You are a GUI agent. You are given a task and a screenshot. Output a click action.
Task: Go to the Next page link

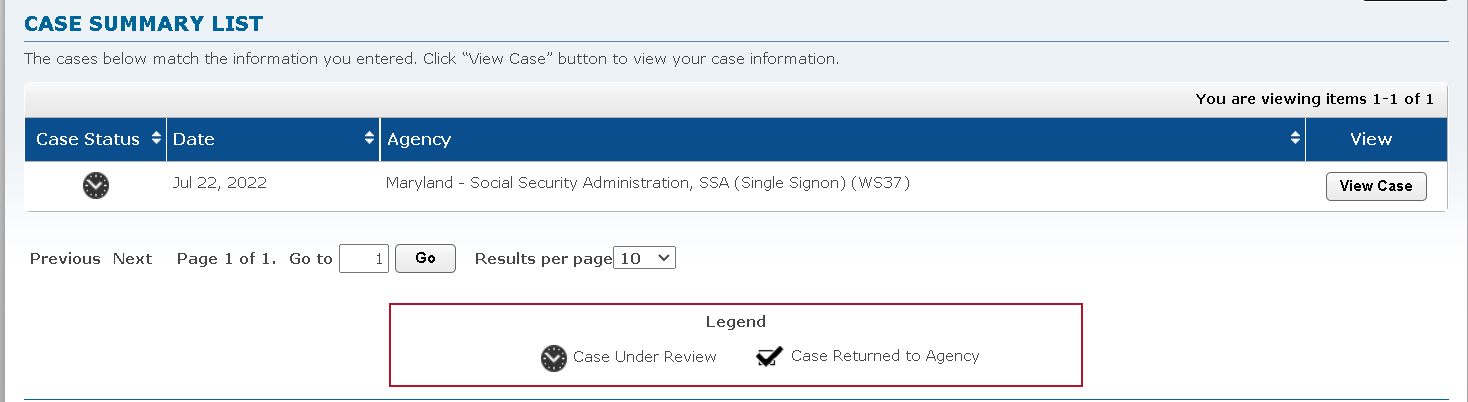(x=132, y=258)
